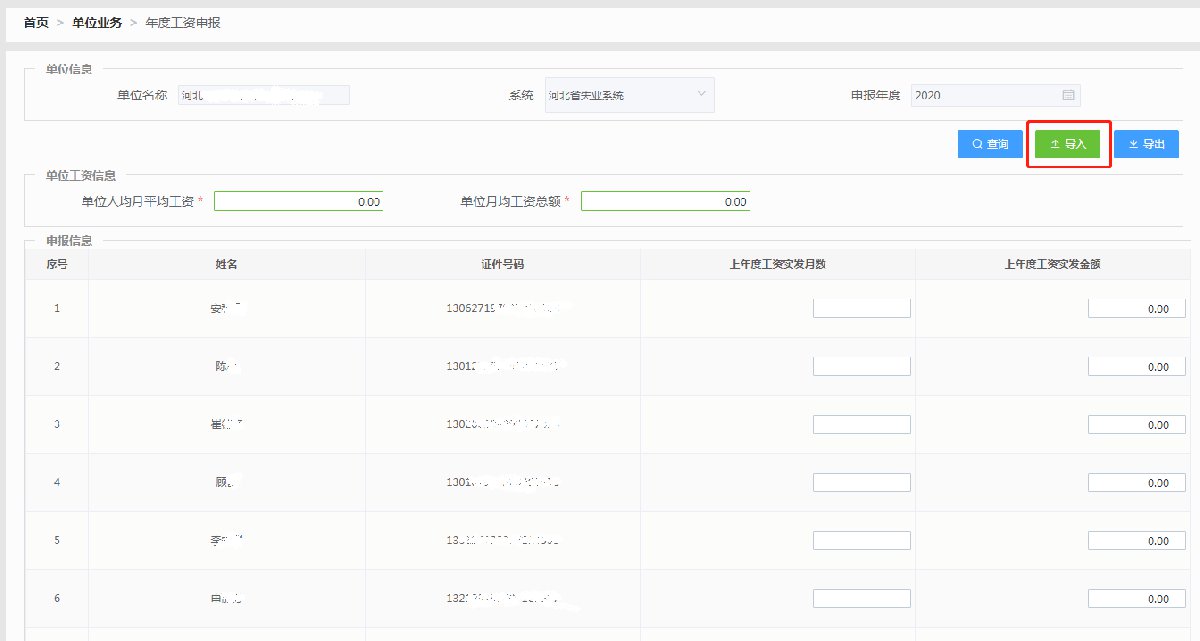
Task: Click row 1 上年度工资实发月数 input
Action: tap(861, 308)
